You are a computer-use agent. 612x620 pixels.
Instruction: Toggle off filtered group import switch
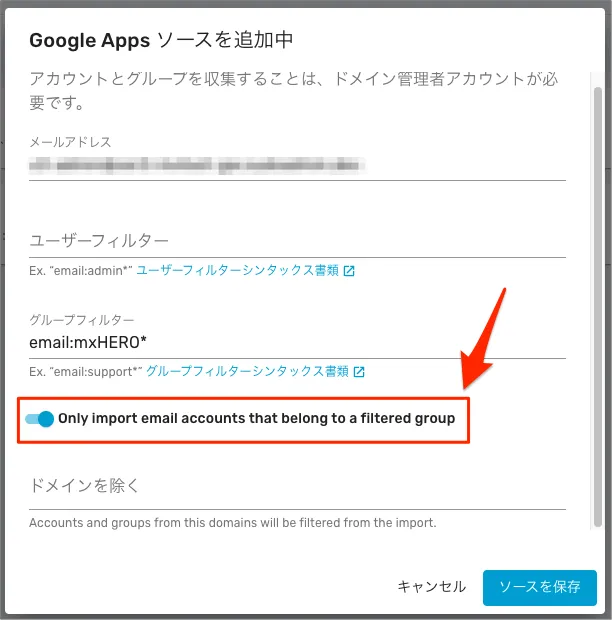pyautogui.click(x=40, y=419)
